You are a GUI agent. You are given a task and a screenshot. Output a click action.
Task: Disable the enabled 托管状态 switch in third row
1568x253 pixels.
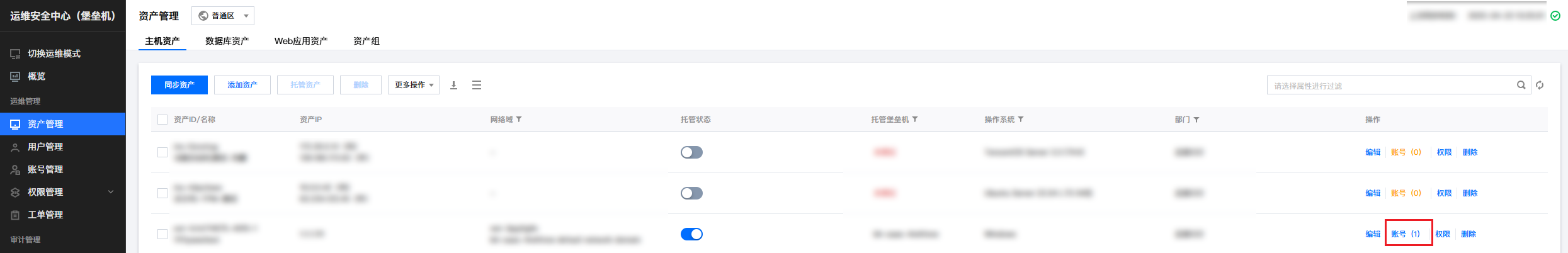tap(691, 234)
